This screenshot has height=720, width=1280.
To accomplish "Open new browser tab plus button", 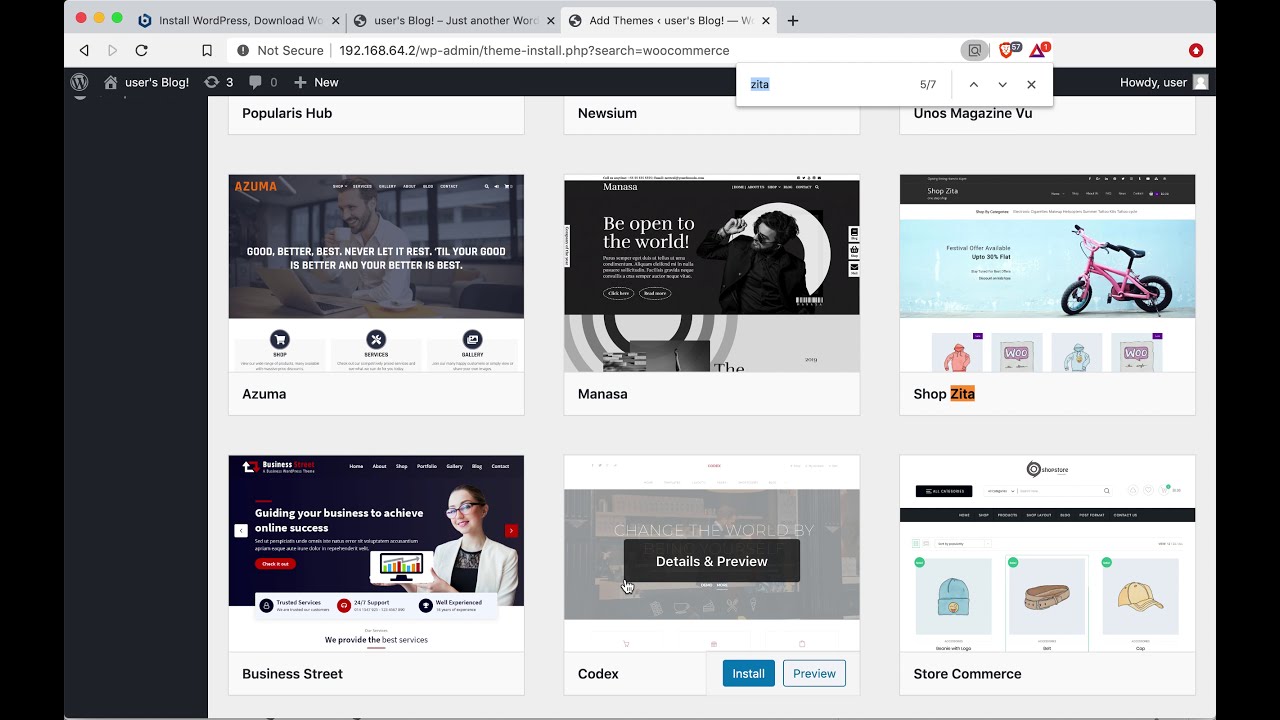I will [x=793, y=20].
